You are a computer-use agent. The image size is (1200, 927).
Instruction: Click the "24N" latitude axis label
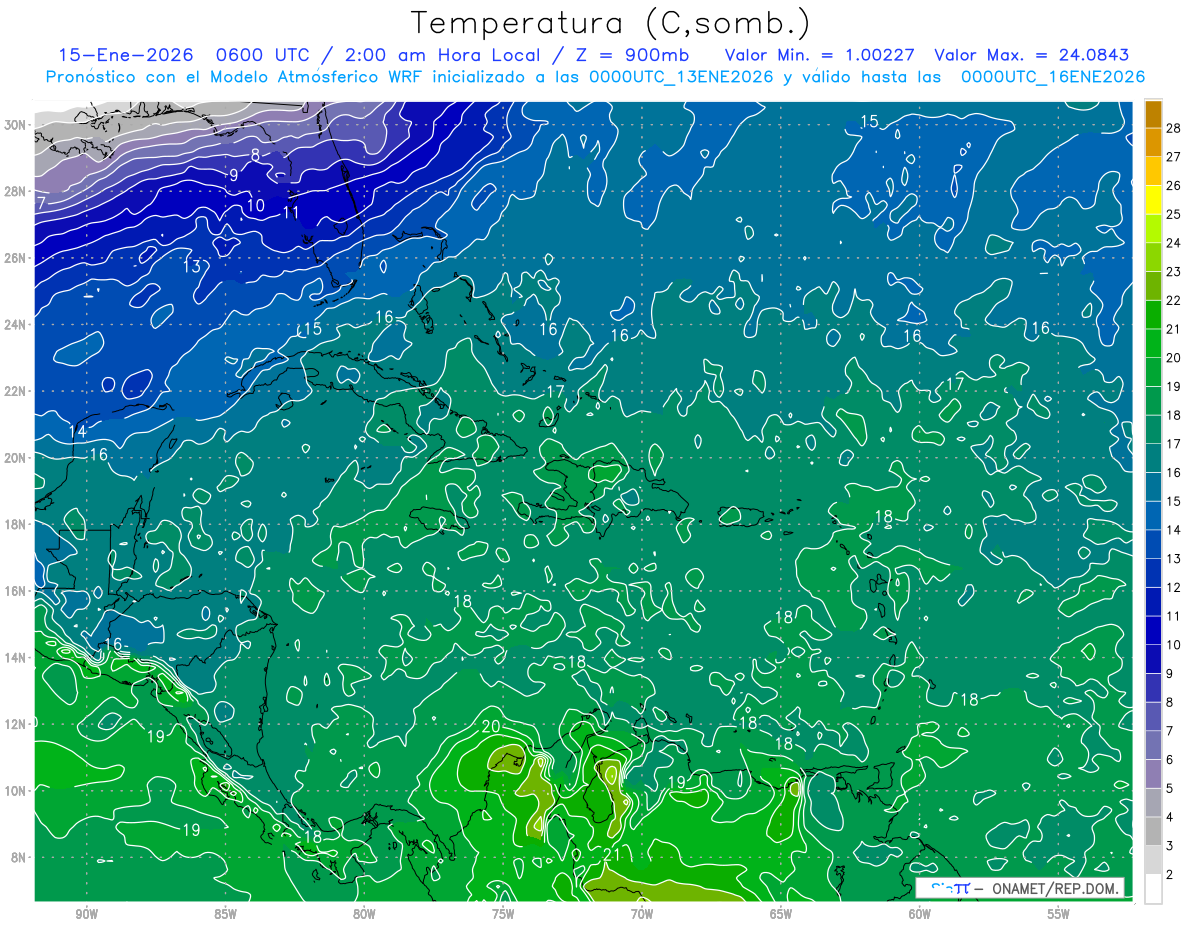(x=17, y=324)
